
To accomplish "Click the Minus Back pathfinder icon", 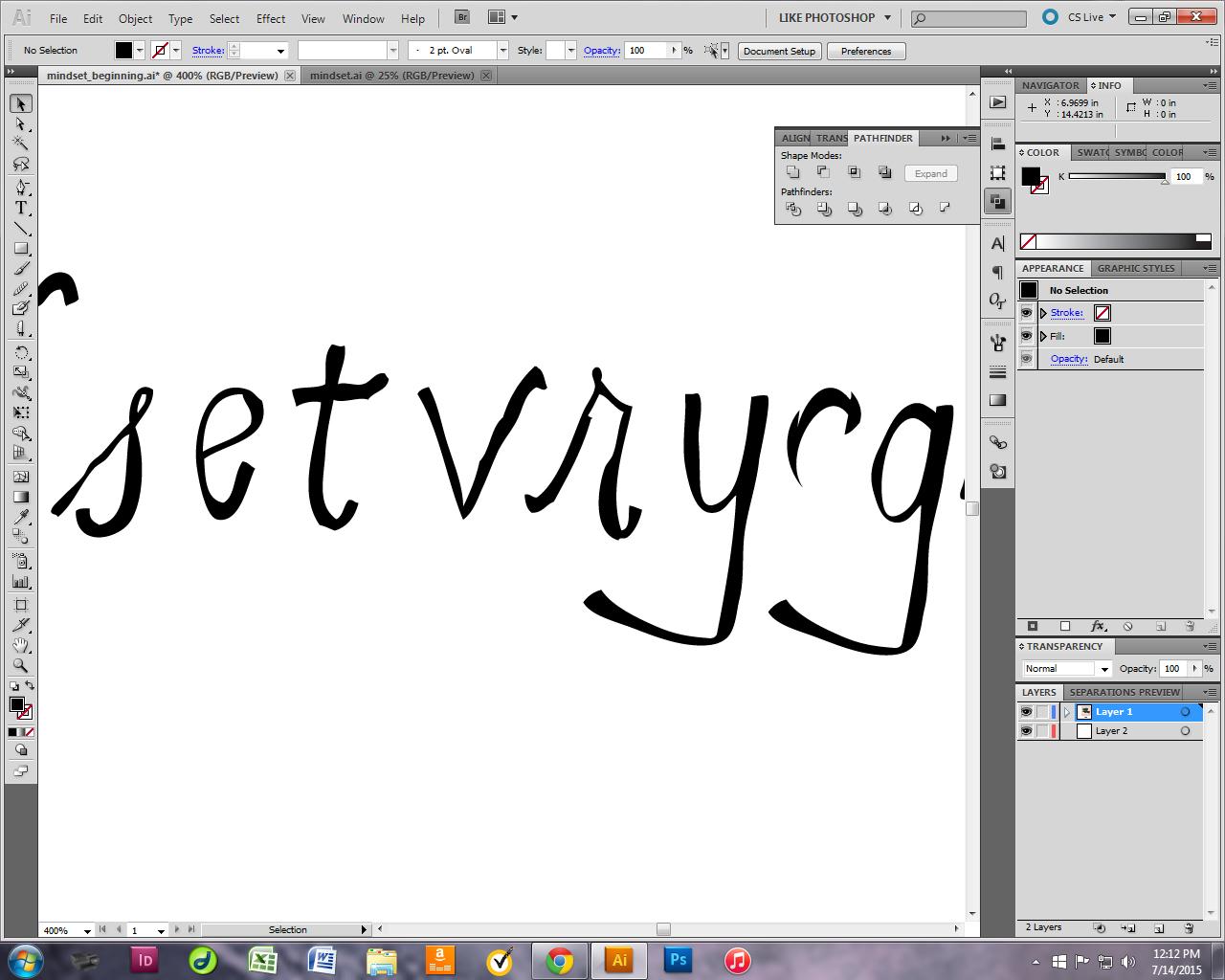I will (945, 208).
